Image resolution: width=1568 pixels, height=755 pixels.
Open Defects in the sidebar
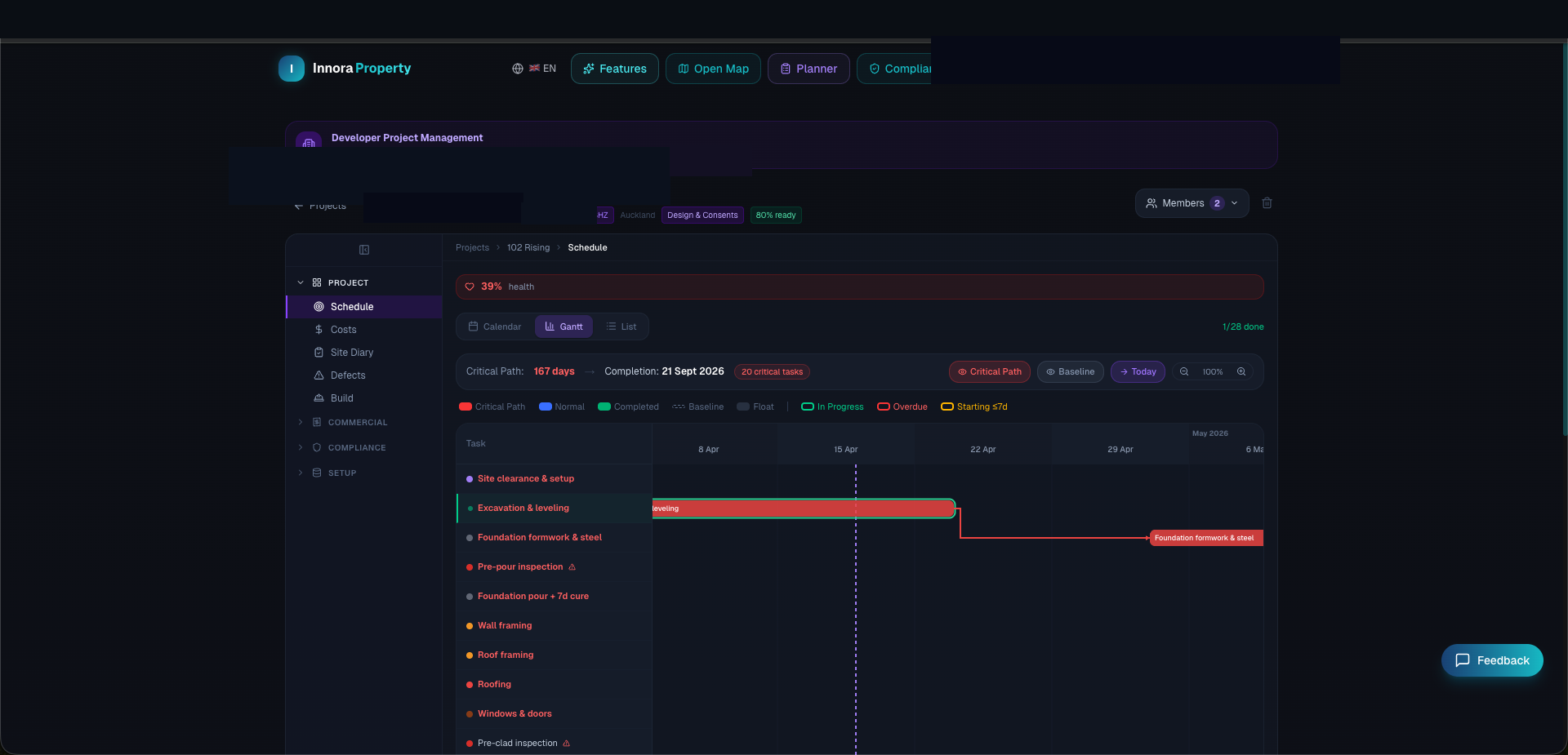click(364, 375)
